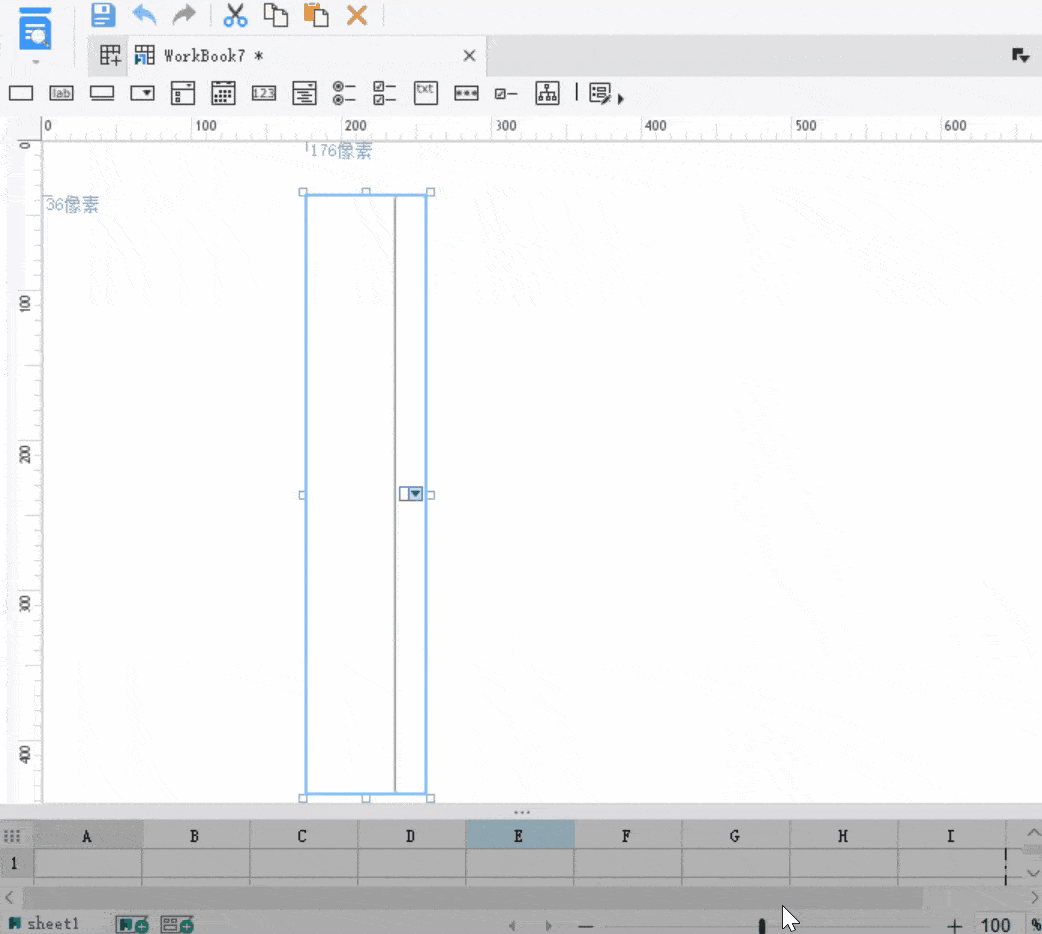1042x934 pixels.
Task: Click the Paste clipboard icon
Action: pos(316,15)
